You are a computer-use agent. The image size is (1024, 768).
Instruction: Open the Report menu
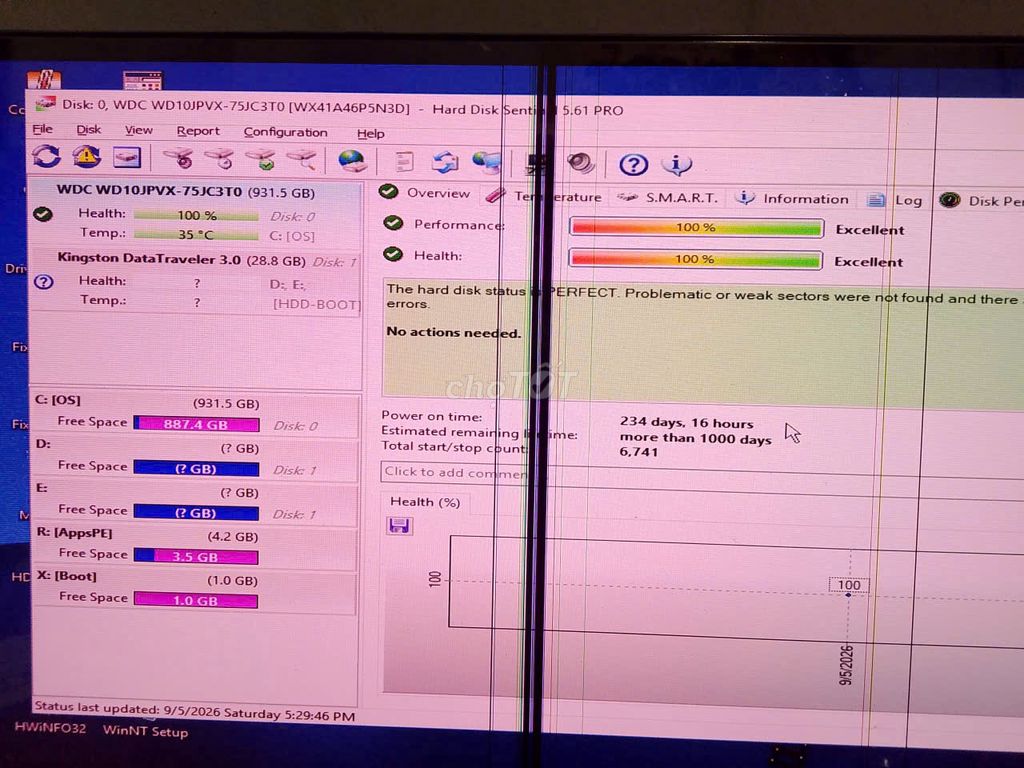198,131
